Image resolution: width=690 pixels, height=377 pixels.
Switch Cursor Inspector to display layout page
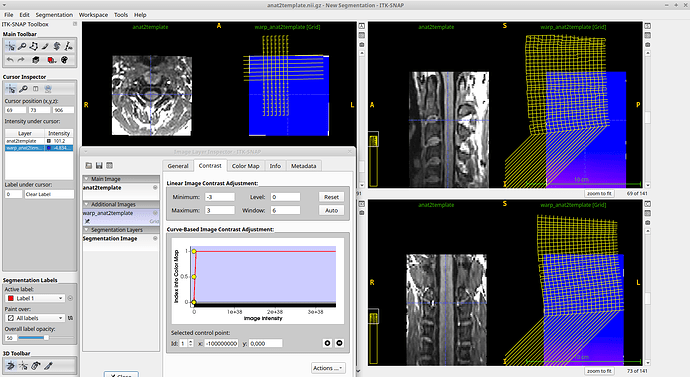click(36, 89)
